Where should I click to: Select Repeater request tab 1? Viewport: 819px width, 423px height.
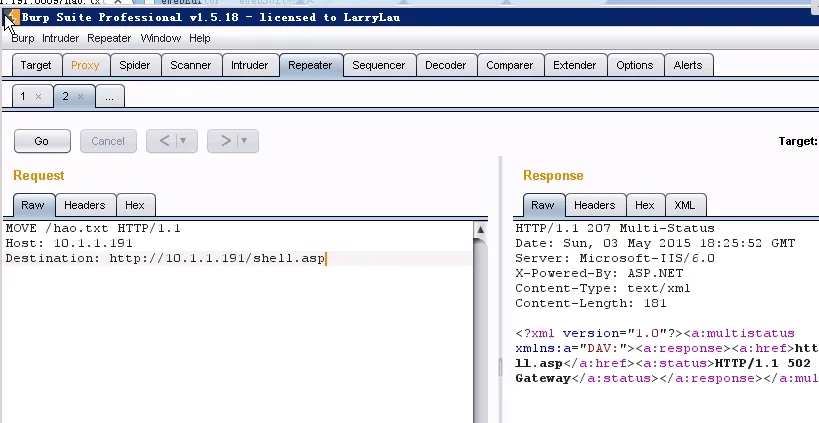click(x=23, y=96)
